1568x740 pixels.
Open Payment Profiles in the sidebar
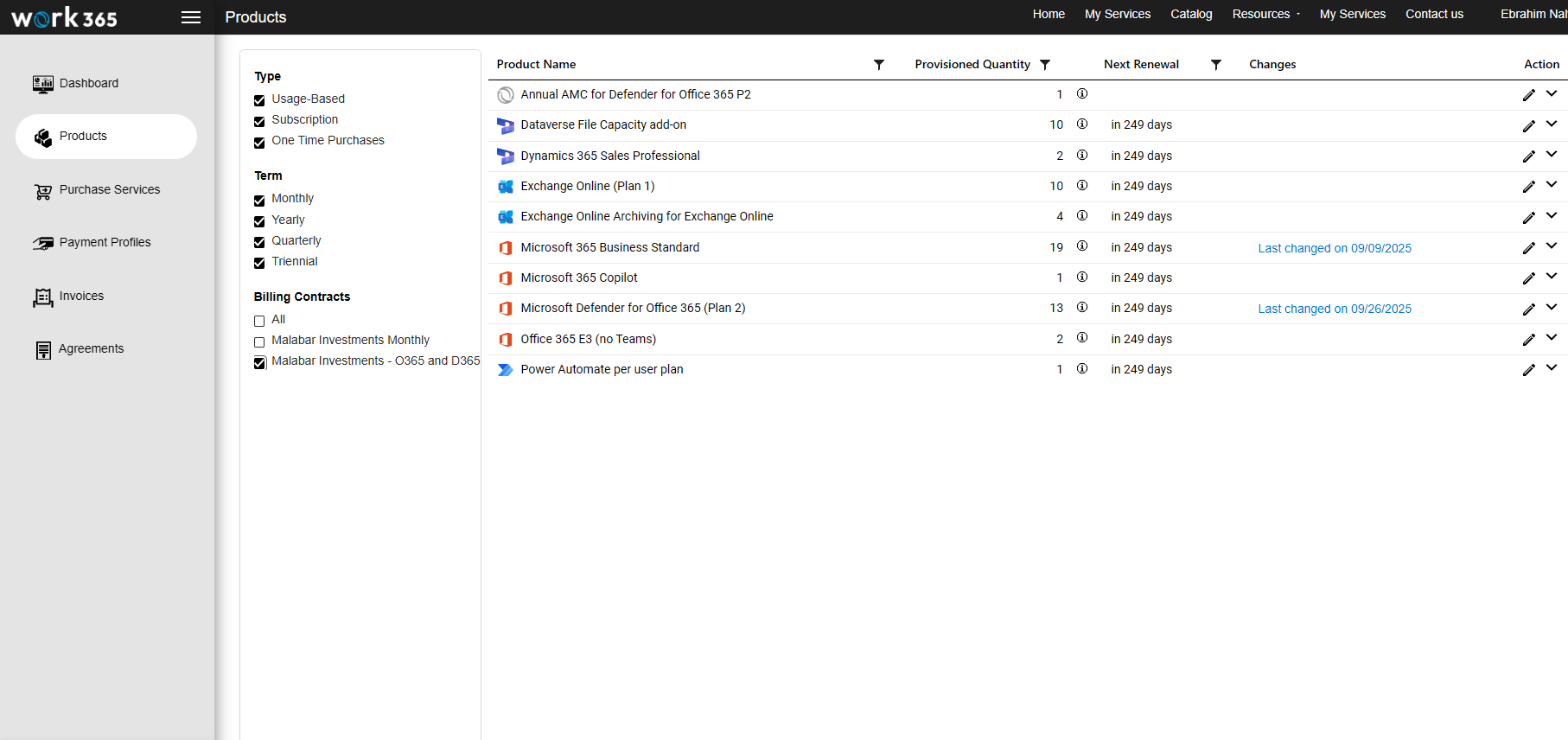coord(106,243)
